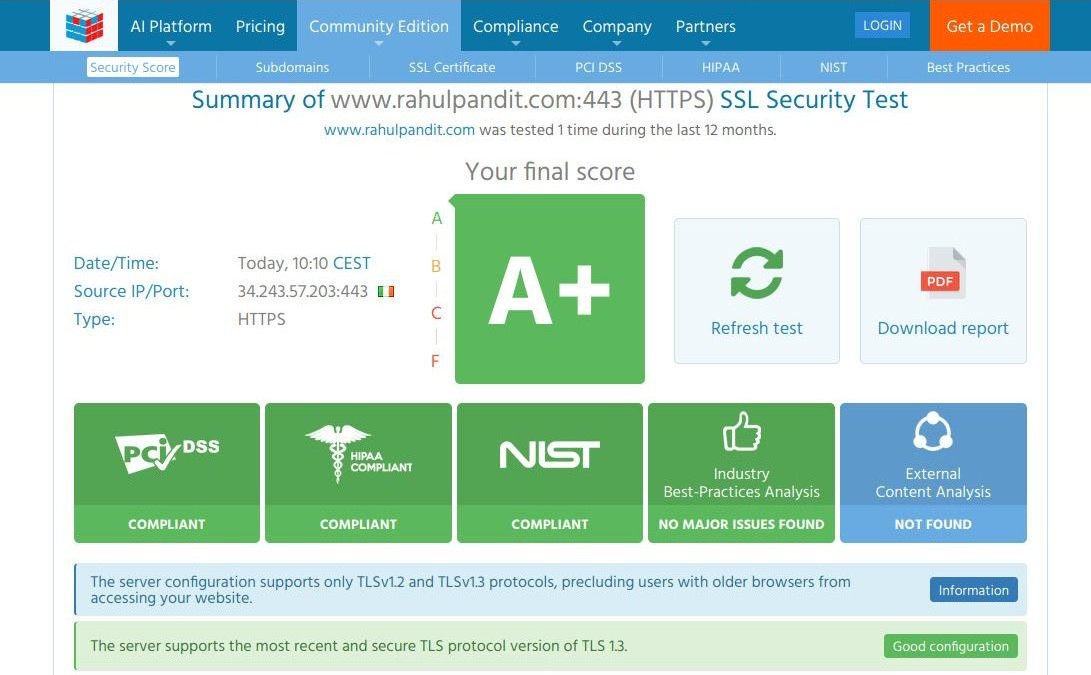Click grade letter C on the score scale

[x=435, y=313]
